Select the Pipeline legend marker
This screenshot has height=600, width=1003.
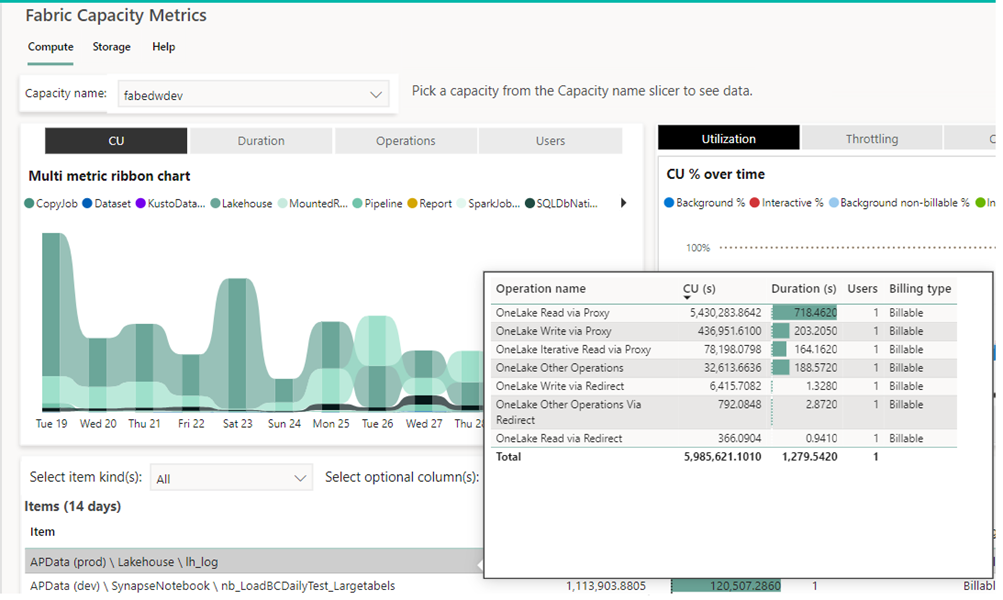pos(357,202)
